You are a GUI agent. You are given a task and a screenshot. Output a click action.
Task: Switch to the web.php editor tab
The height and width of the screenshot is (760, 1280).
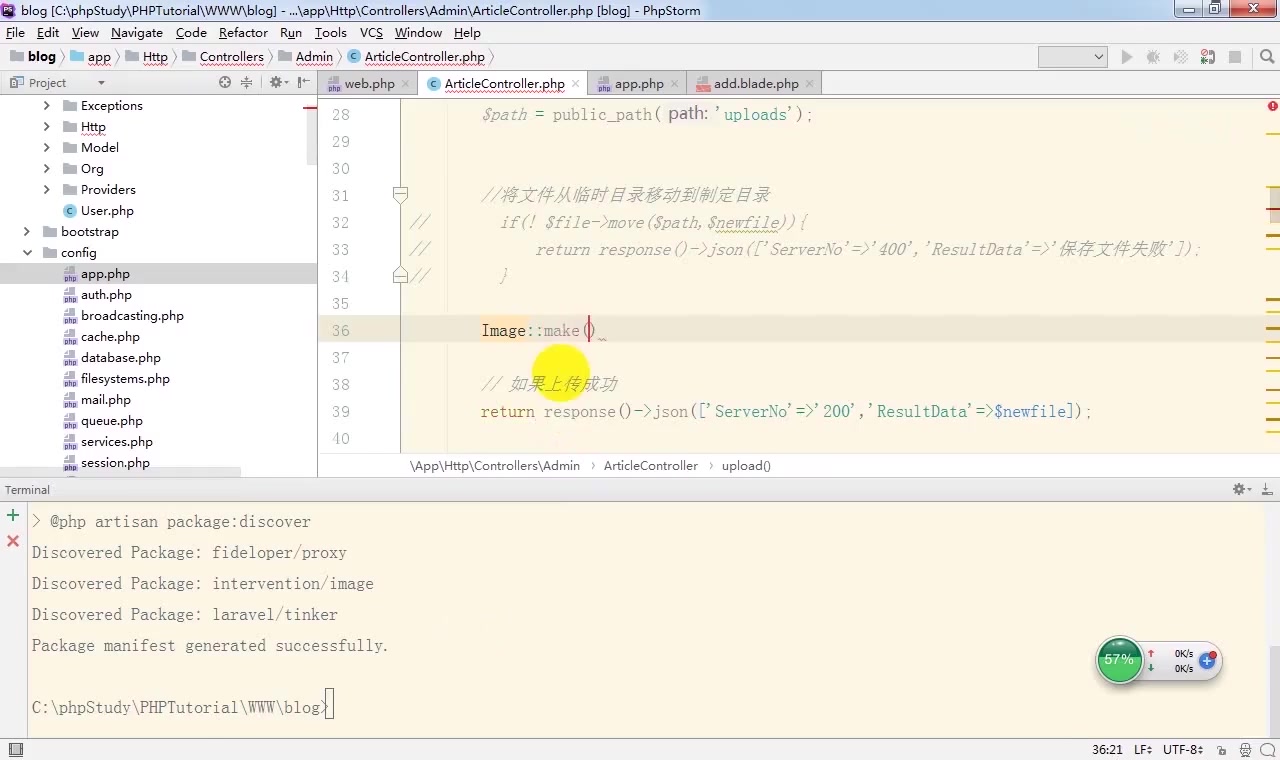(368, 84)
